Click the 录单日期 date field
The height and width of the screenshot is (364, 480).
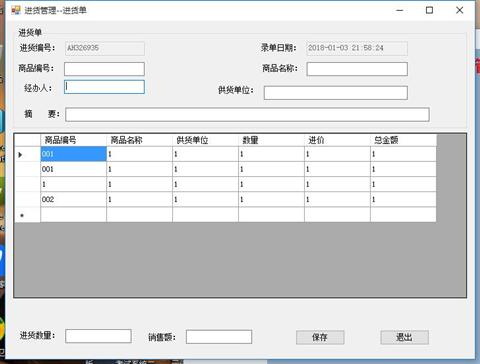(x=357, y=48)
